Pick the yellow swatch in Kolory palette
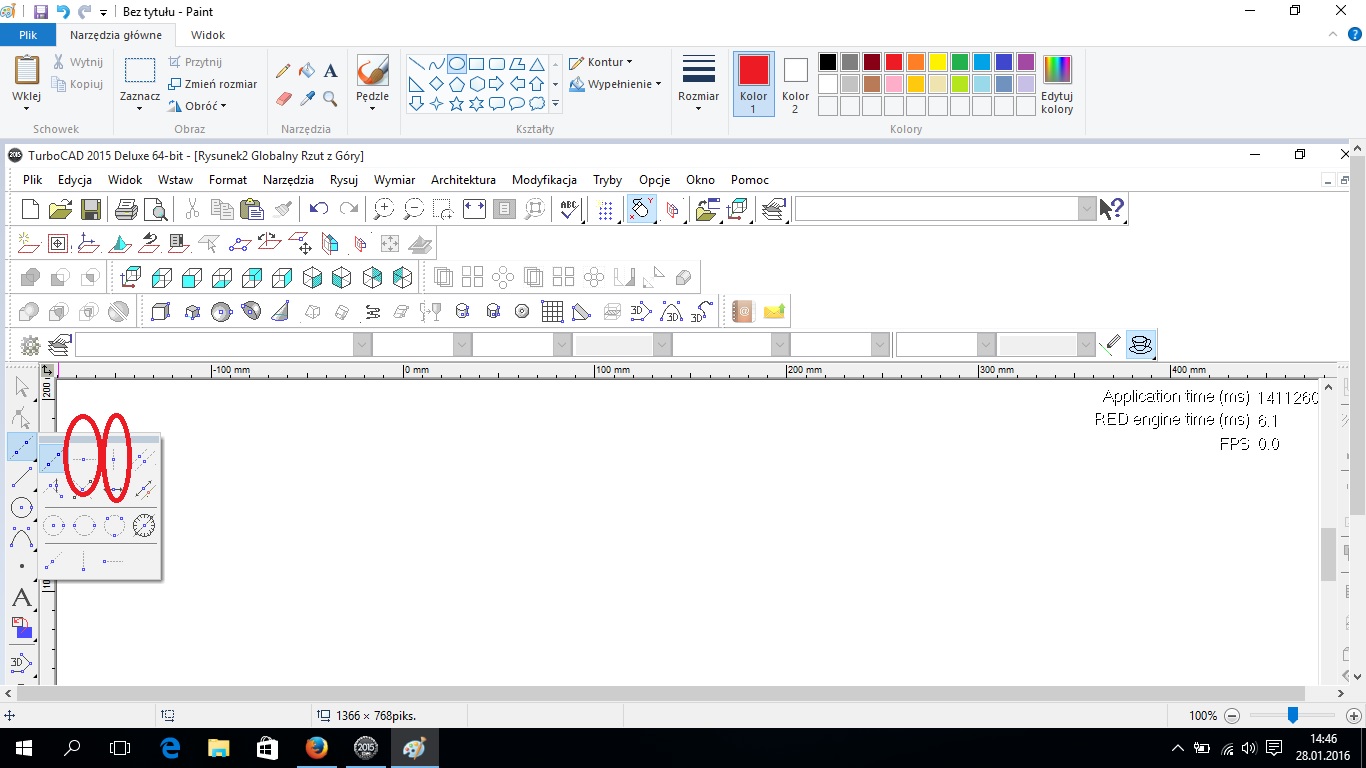This screenshot has height=768, width=1366. 937,62
